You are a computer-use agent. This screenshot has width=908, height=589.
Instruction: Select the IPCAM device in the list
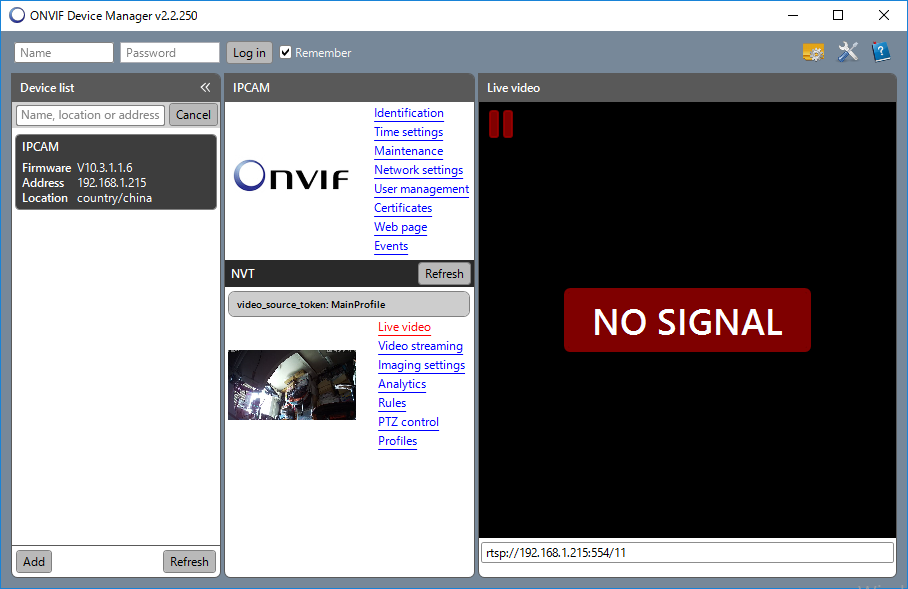116,172
